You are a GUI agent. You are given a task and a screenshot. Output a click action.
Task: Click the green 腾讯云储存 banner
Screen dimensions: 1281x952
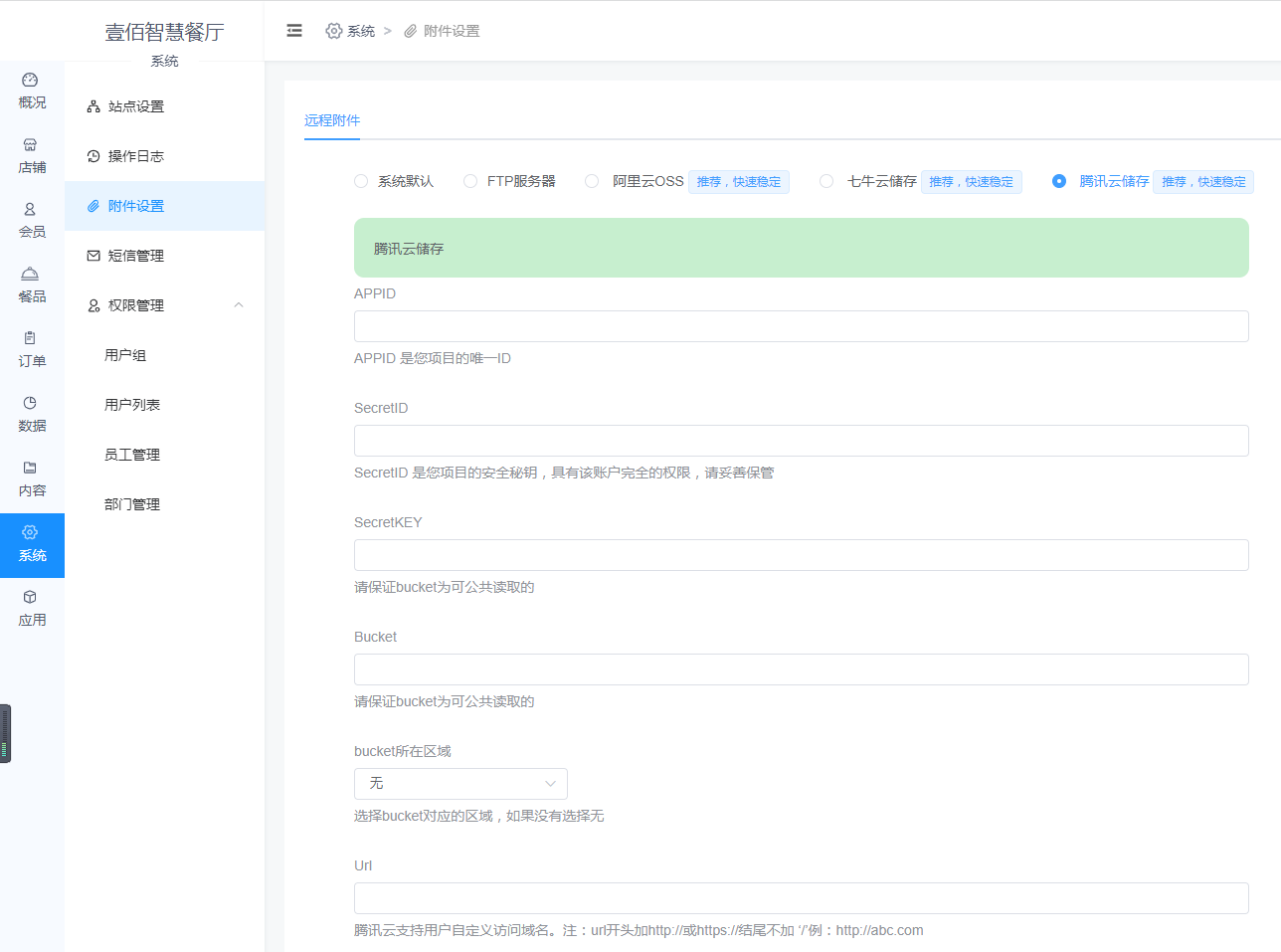(x=802, y=248)
